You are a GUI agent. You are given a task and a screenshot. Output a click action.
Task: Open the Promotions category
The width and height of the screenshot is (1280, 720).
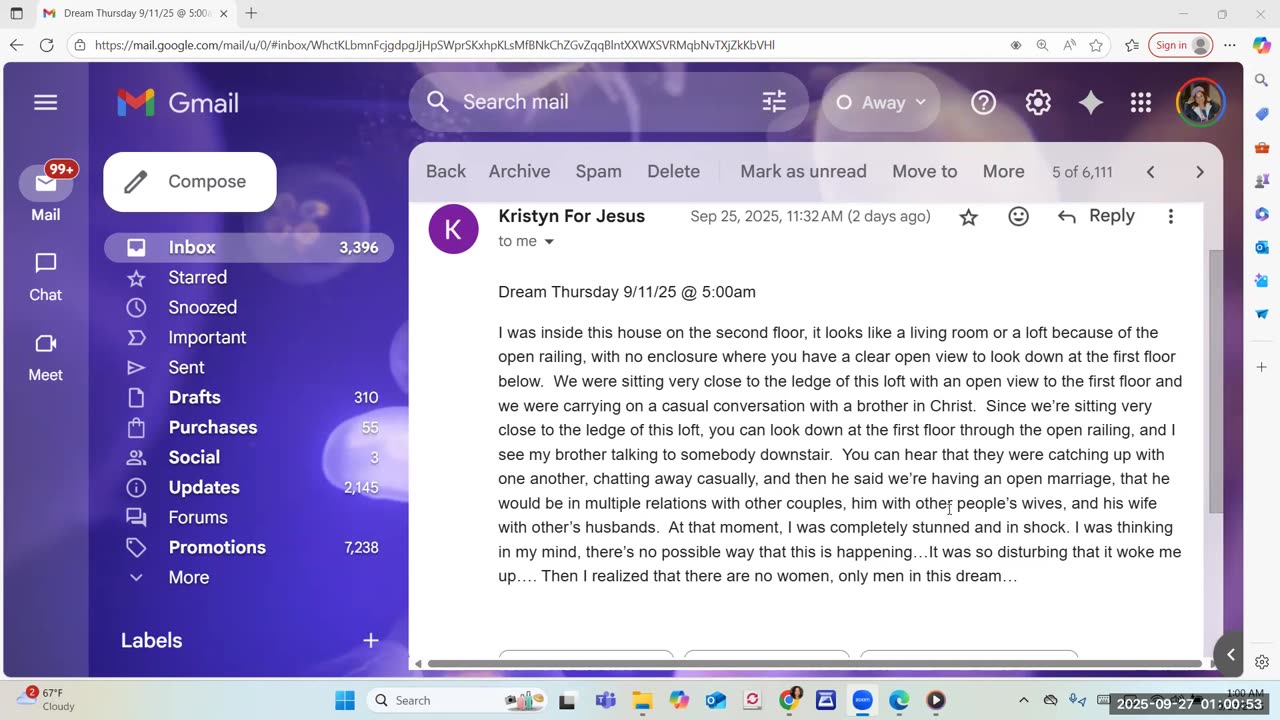[249, 547]
